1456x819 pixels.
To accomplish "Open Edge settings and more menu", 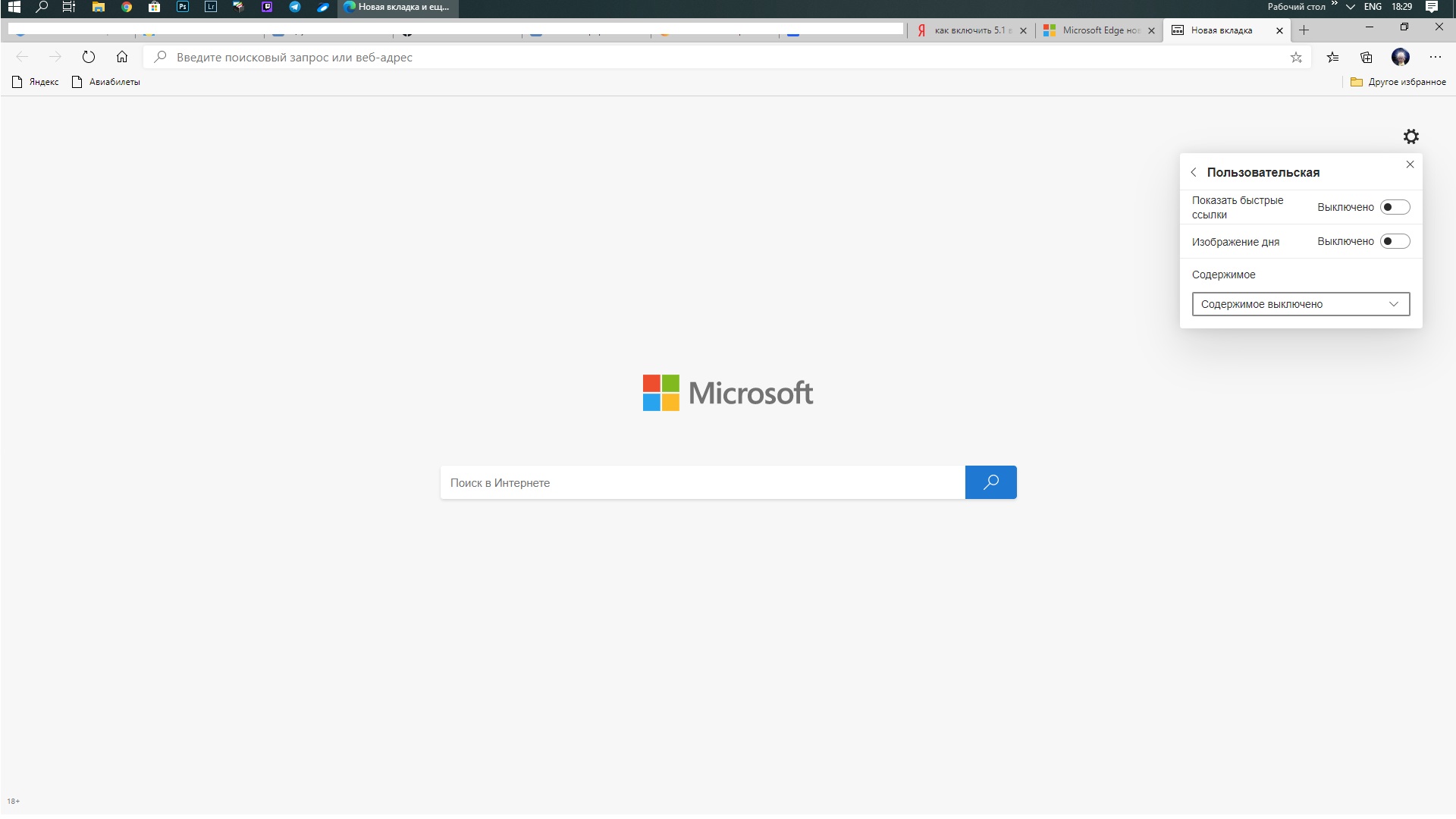I will (1436, 57).
